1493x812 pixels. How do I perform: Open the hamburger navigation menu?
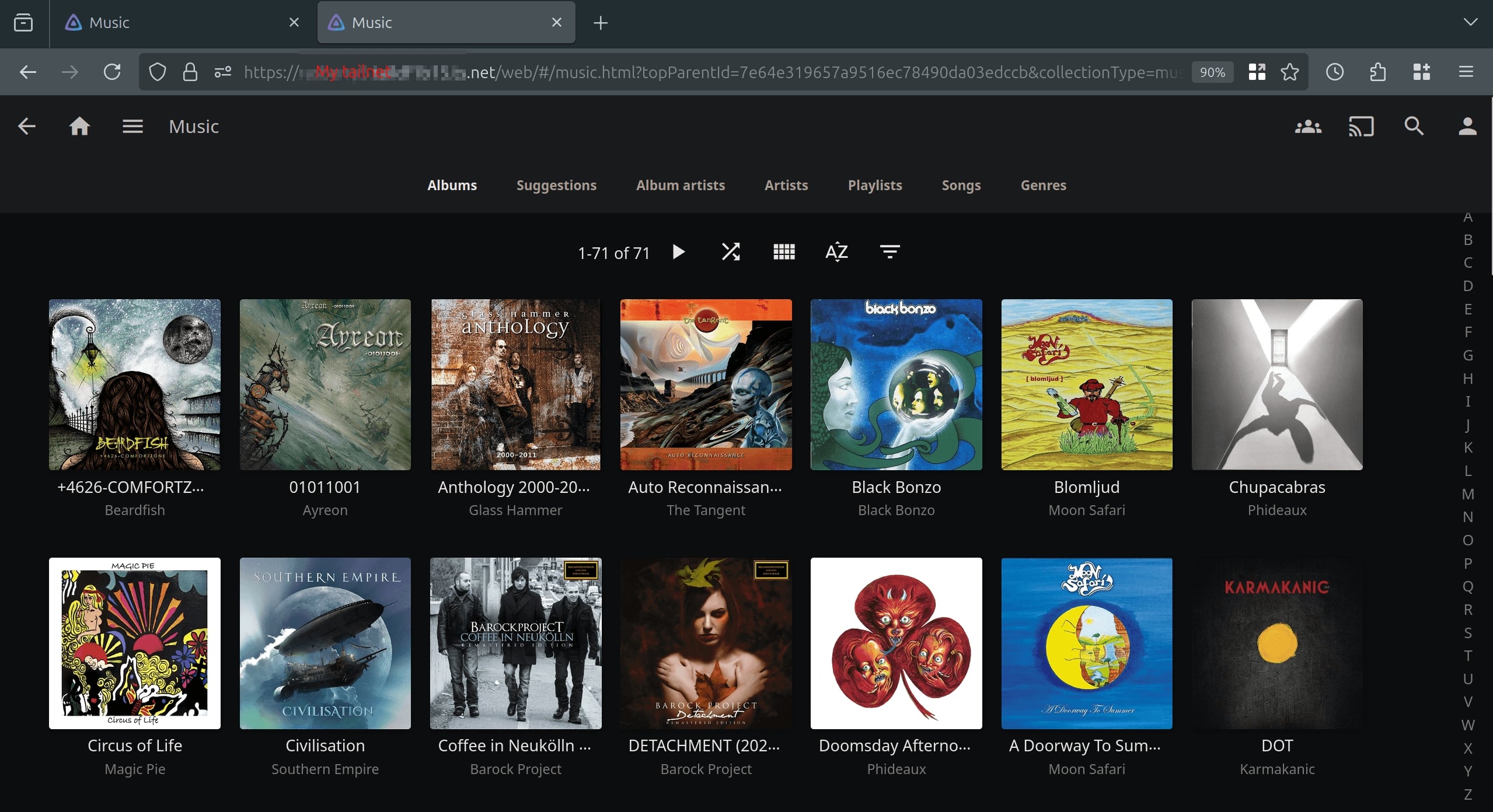pos(132,126)
